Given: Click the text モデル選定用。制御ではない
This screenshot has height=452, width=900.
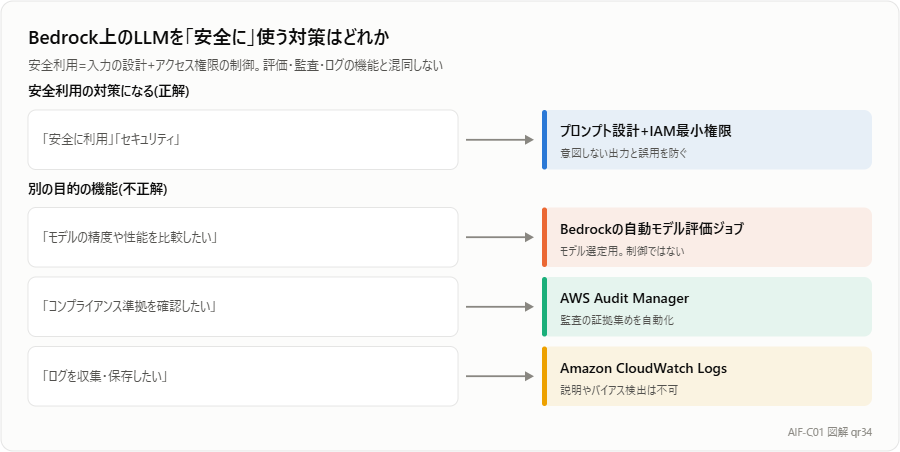Looking at the screenshot, I should click(622, 251).
